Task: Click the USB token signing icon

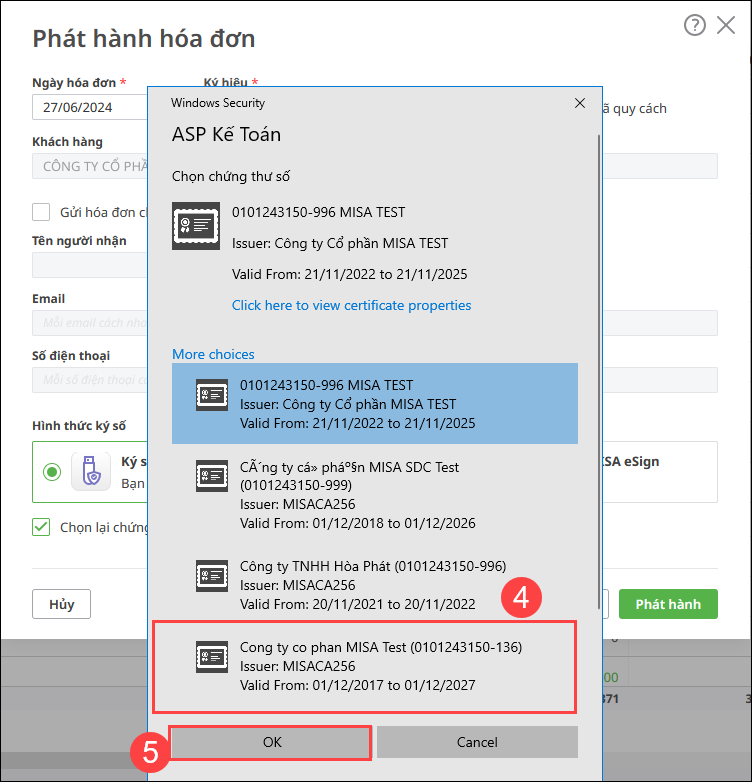Action: pyautogui.click(x=91, y=471)
